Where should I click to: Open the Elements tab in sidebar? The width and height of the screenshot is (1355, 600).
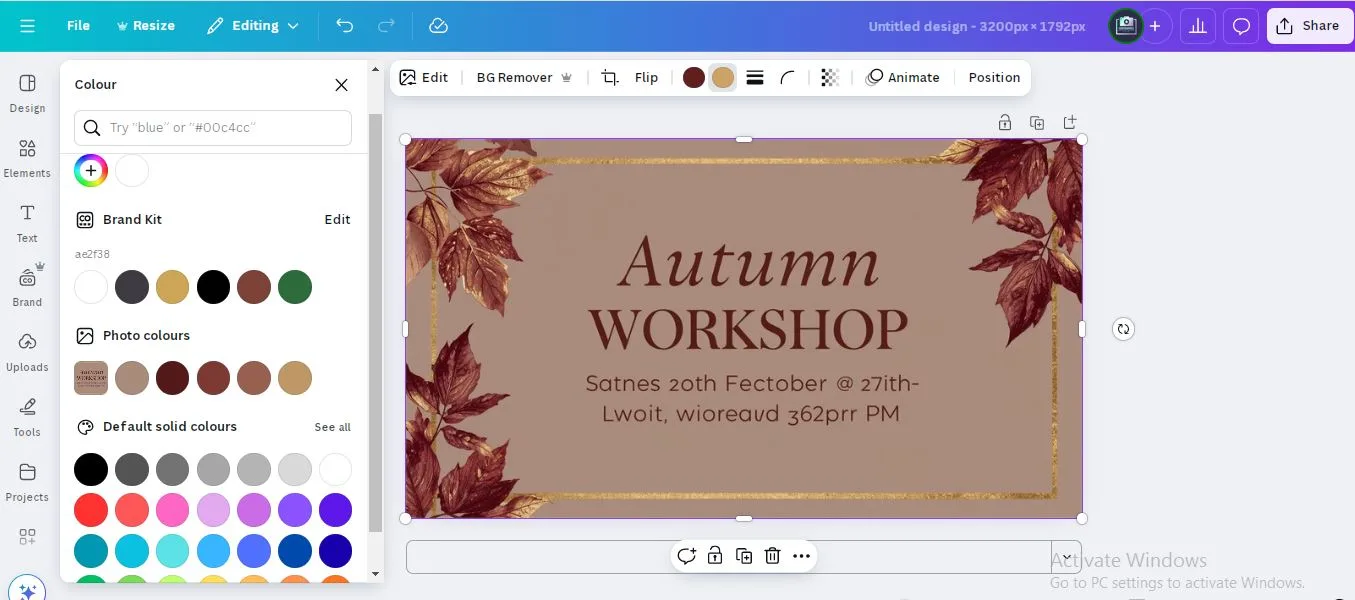(27, 158)
